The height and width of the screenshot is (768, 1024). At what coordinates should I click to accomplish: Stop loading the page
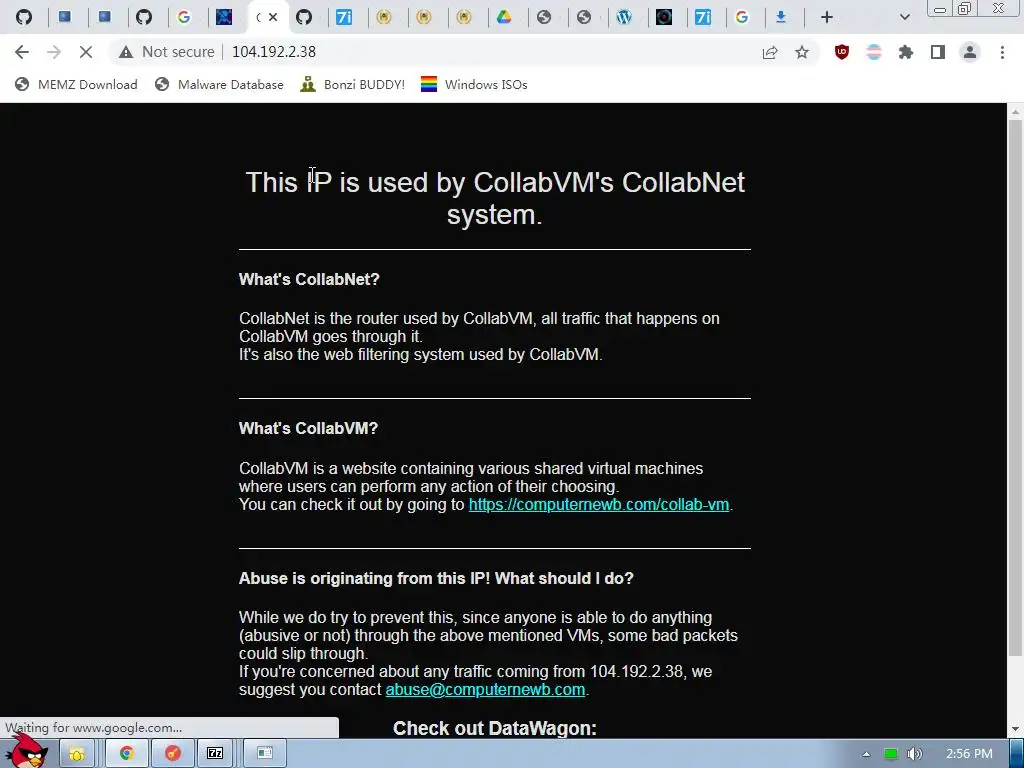[x=86, y=52]
